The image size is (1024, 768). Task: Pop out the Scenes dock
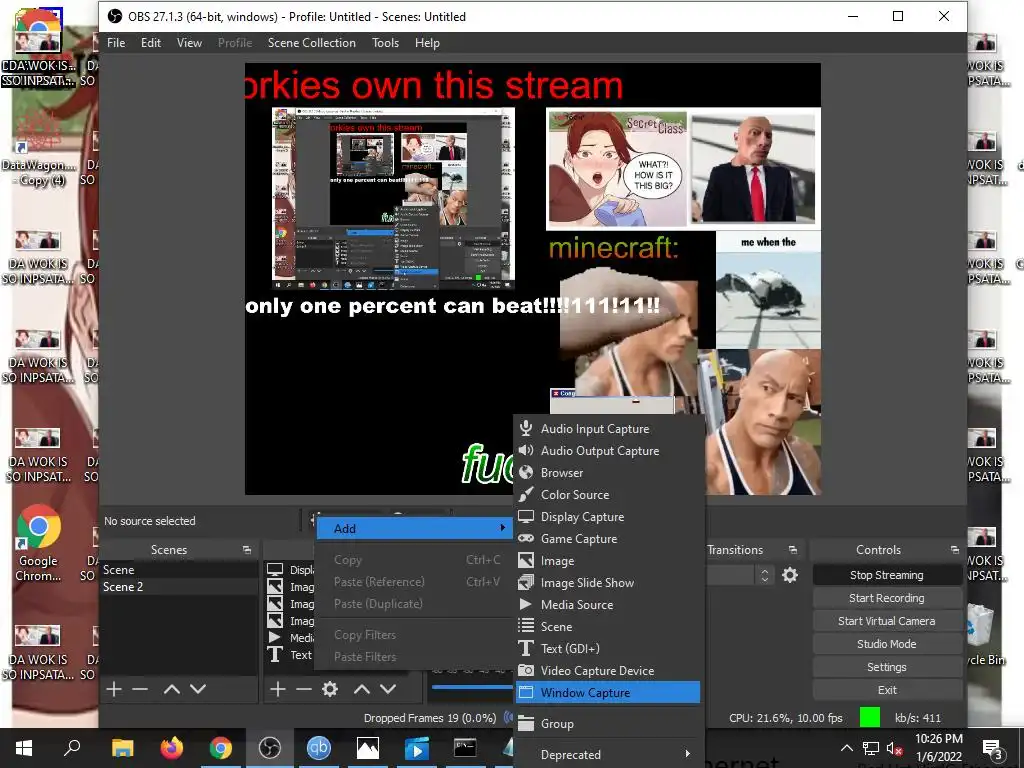click(x=247, y=550)
